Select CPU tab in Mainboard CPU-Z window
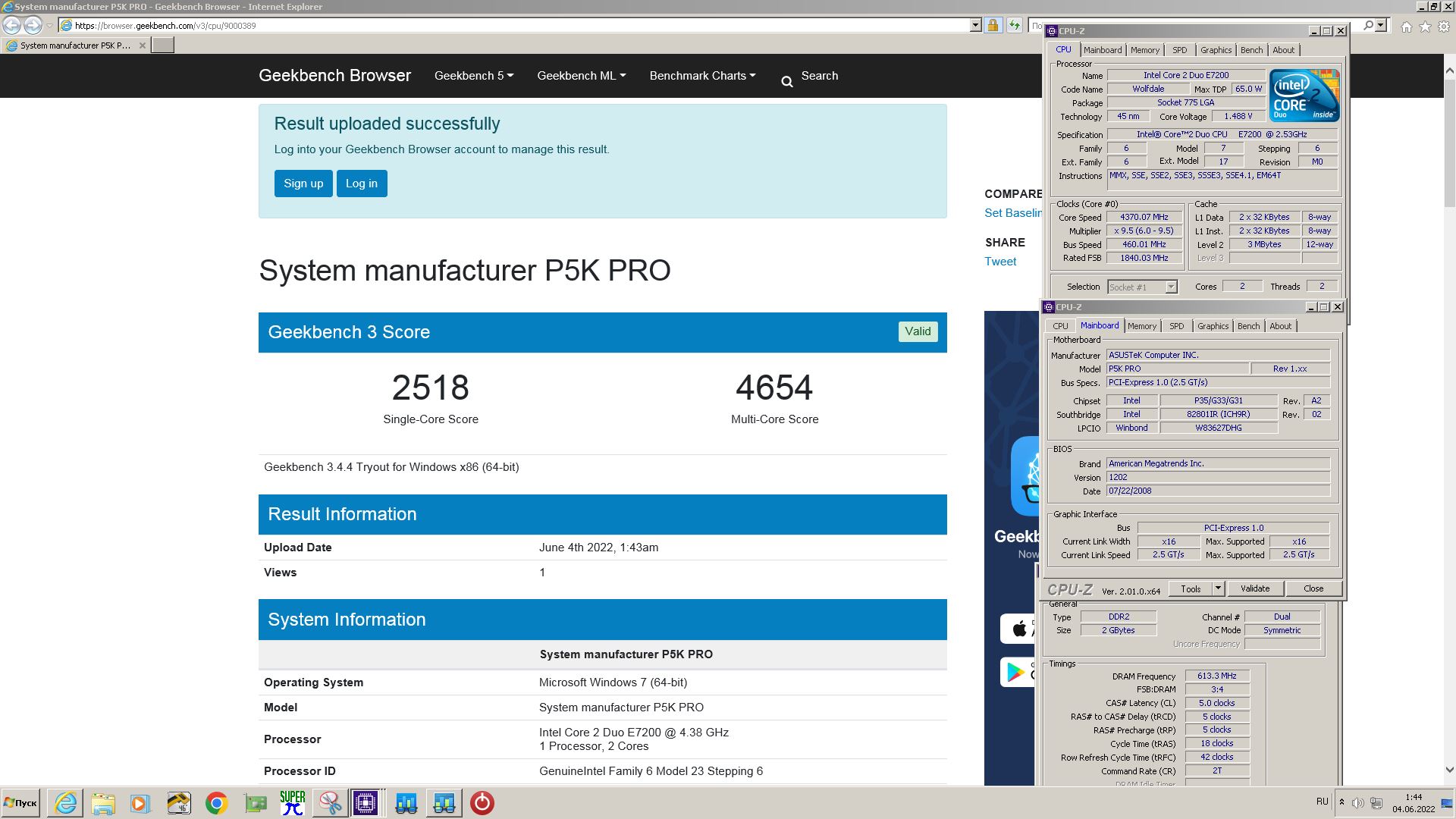Viewport: 1456px width, 819px height. (x=1060, y=326)
